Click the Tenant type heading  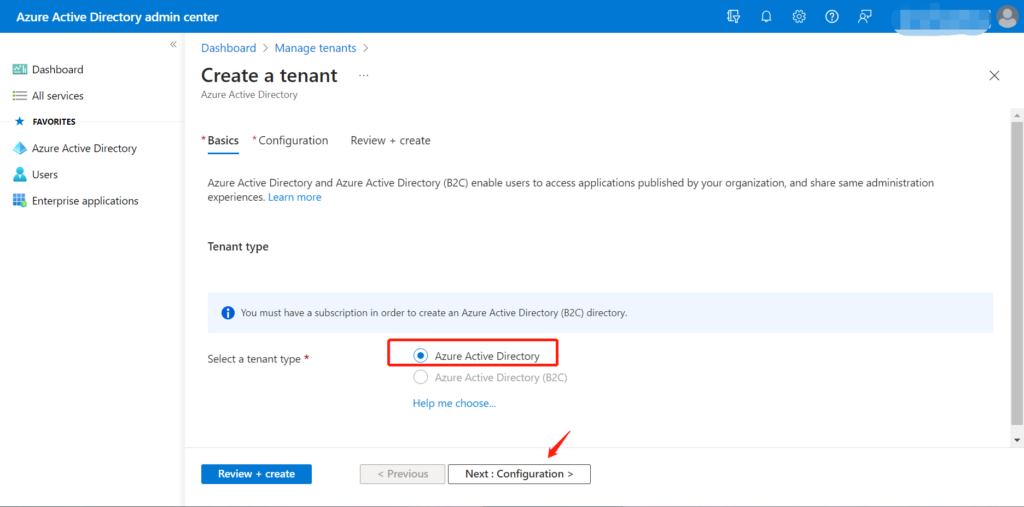(x=238, y=246)
